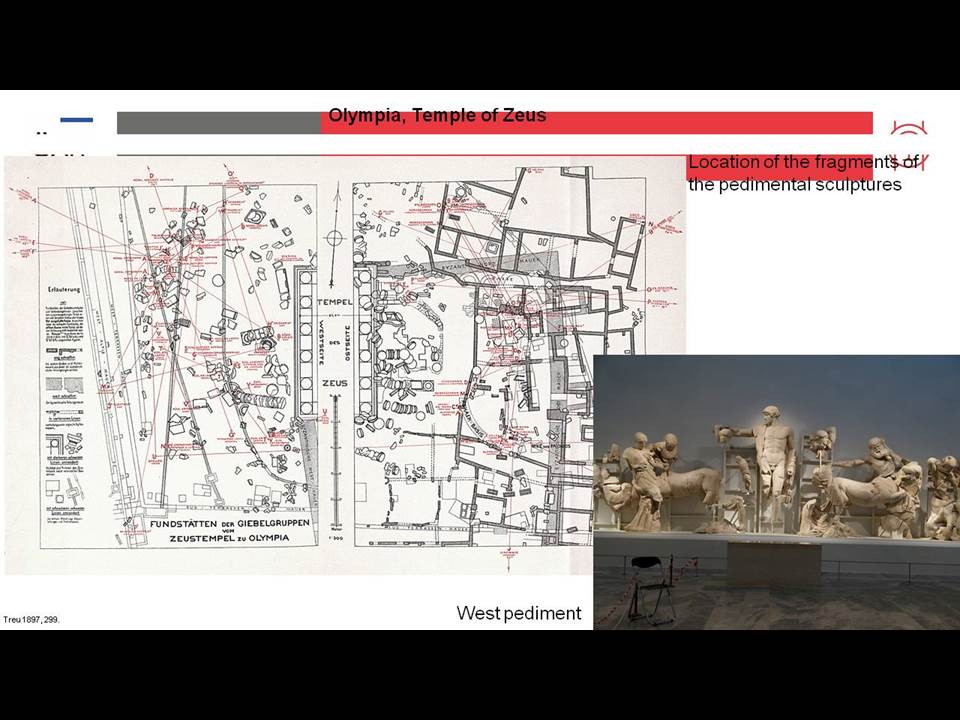Click the 'Zeustempel zu Olympia' map subtitle
Screen dimensions: 960x720
(x=230, y=538)
